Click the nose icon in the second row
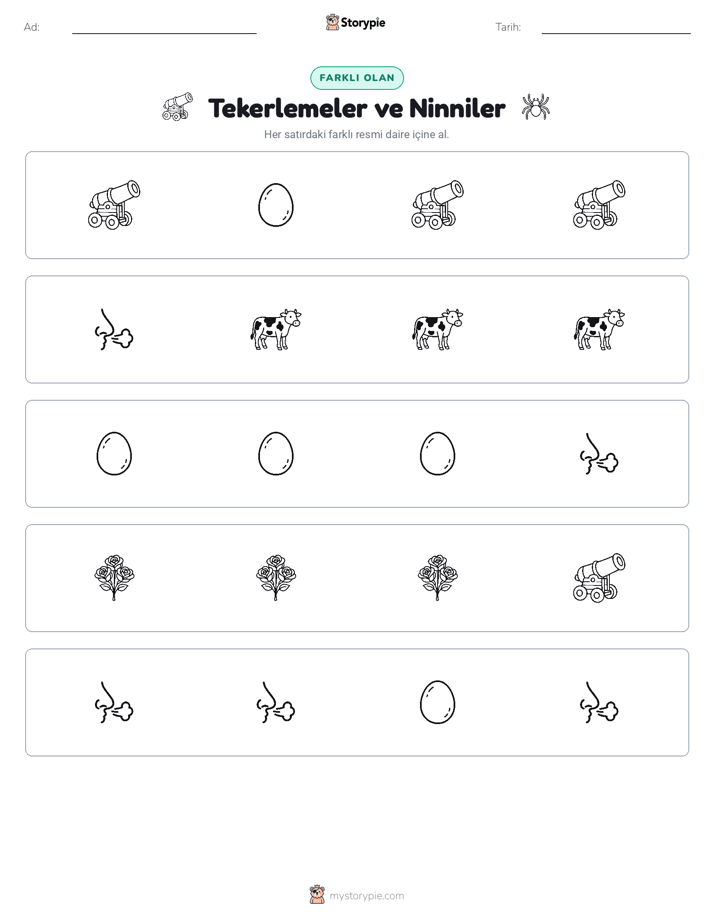 [x=114, y=329]
